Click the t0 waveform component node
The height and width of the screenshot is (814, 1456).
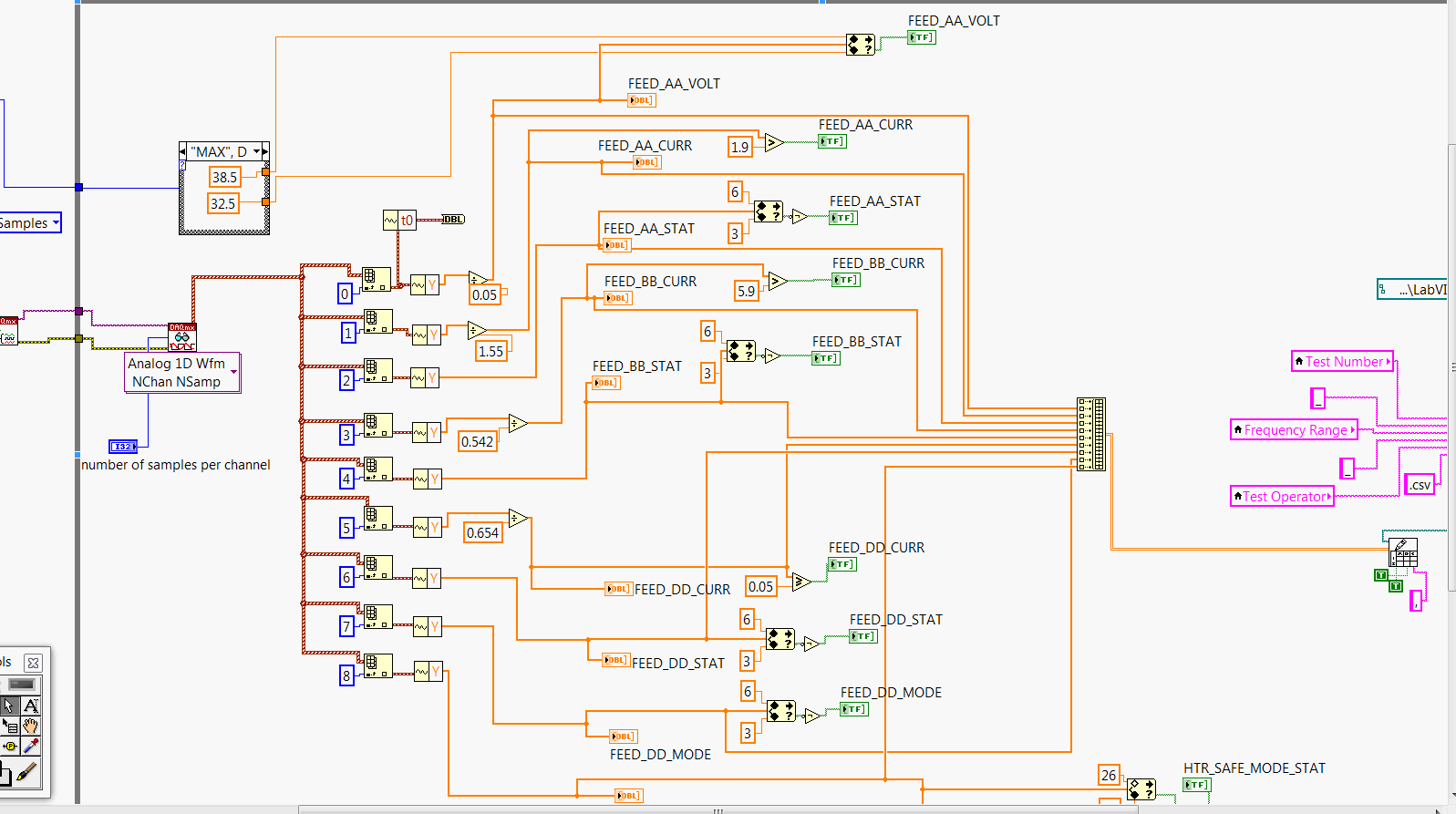coord(399,220)
